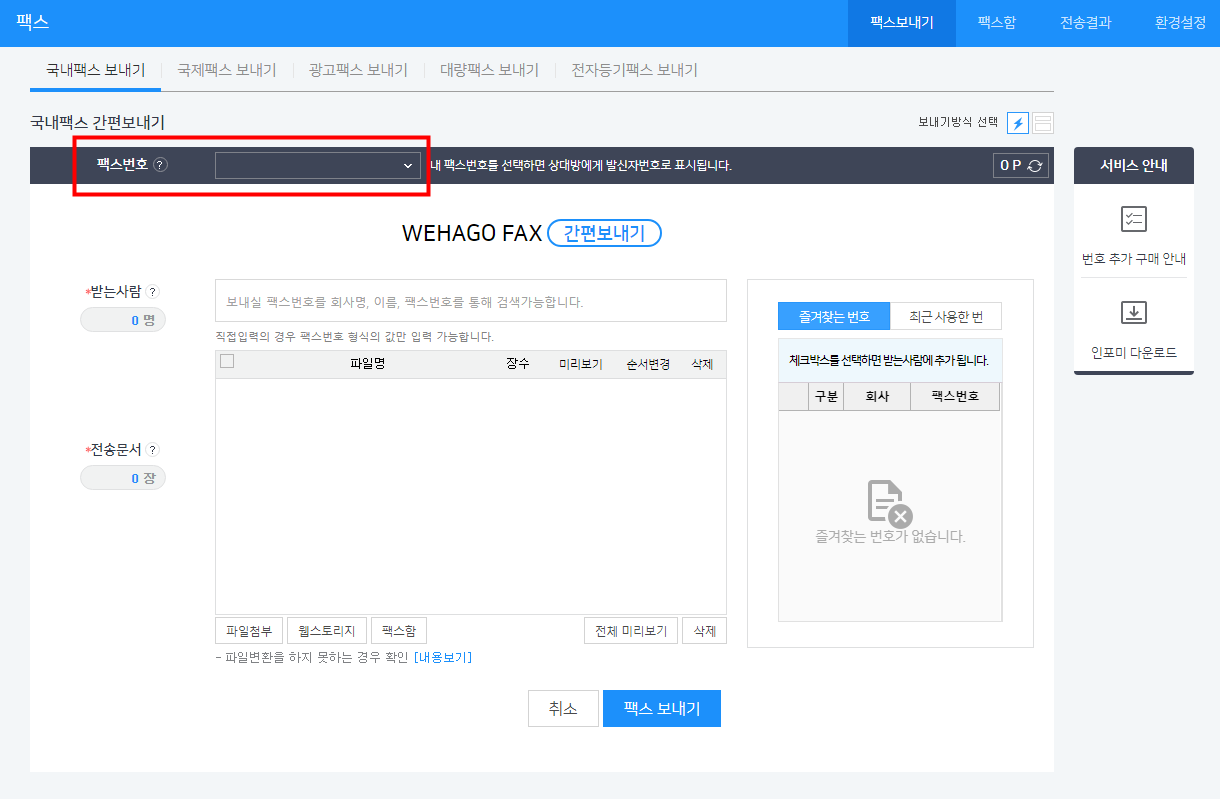Go to 전송결과 in the top menu

[x=1085, y=22]
